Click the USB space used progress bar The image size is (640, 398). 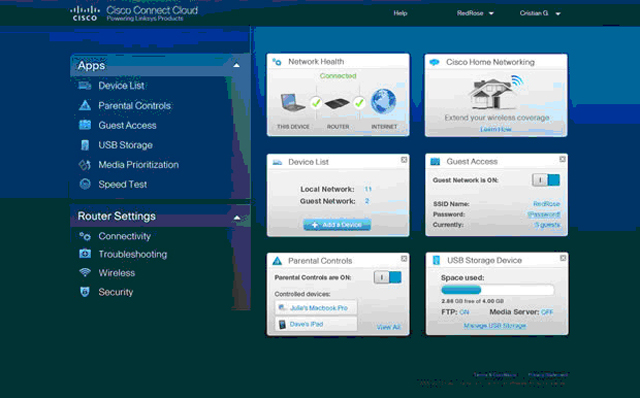click(497, 290)
